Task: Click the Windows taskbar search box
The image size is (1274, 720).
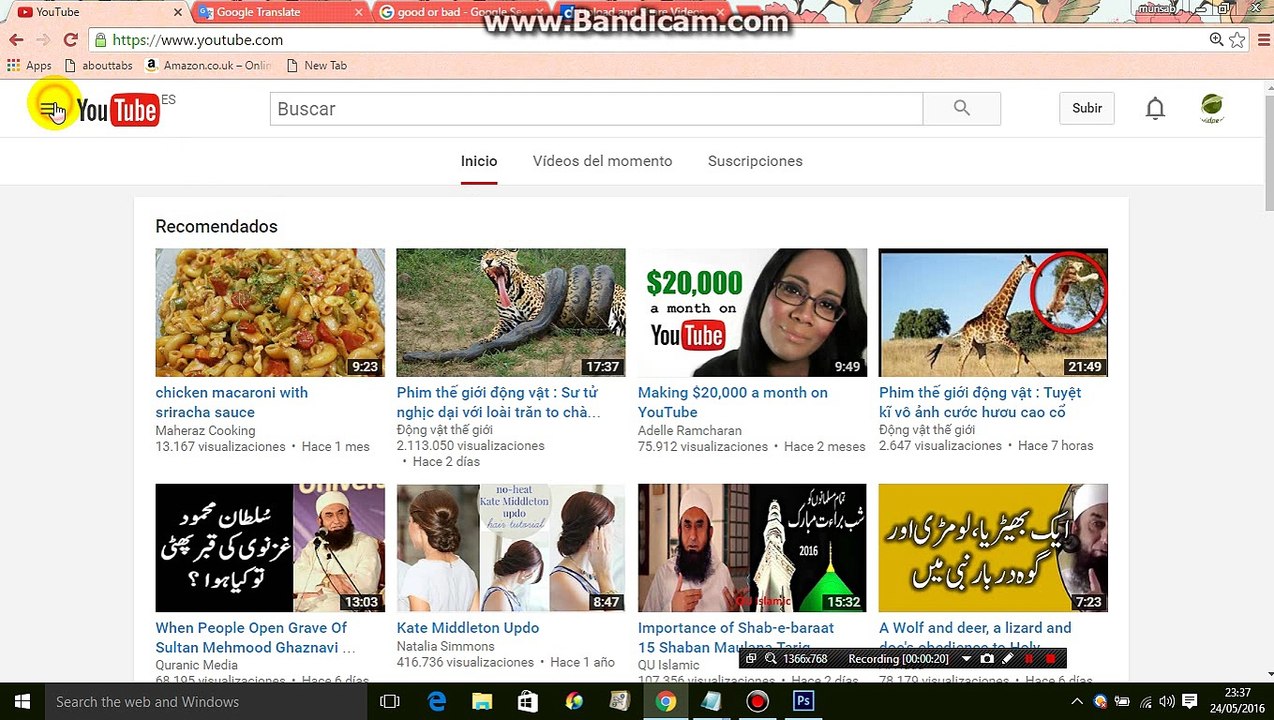Action: 204,702
